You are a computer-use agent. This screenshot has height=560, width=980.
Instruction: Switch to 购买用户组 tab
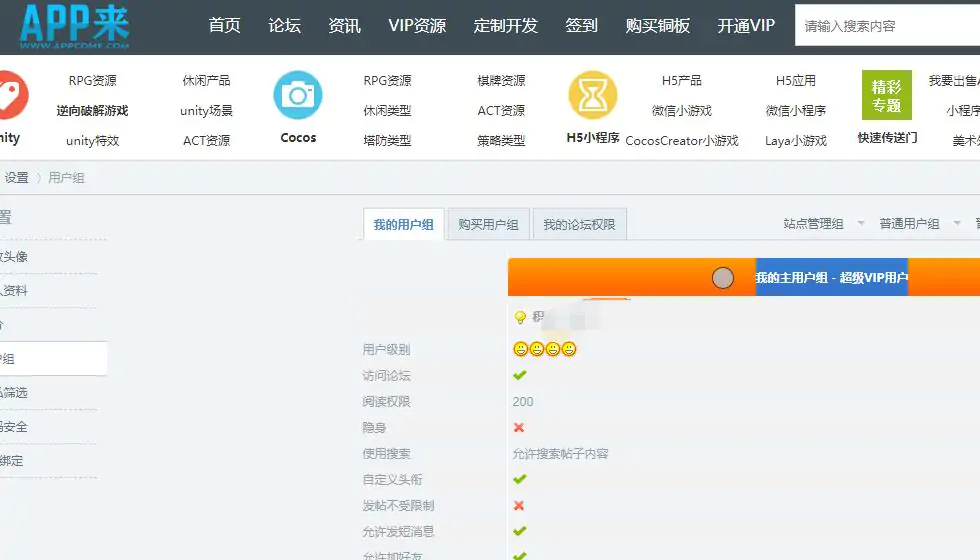[x=488, y=224]
